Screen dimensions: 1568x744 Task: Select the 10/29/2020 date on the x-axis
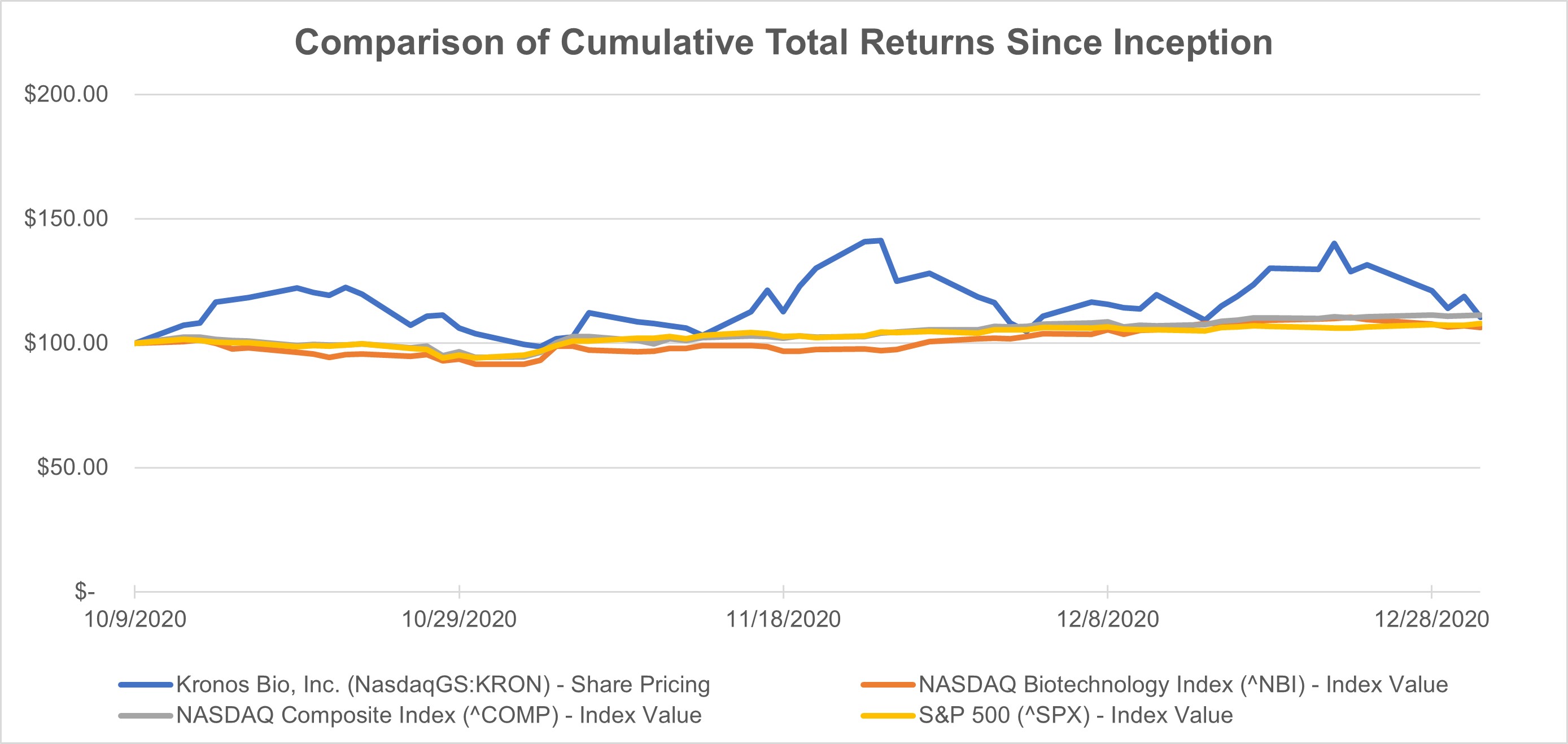click(x=459, y=619)
